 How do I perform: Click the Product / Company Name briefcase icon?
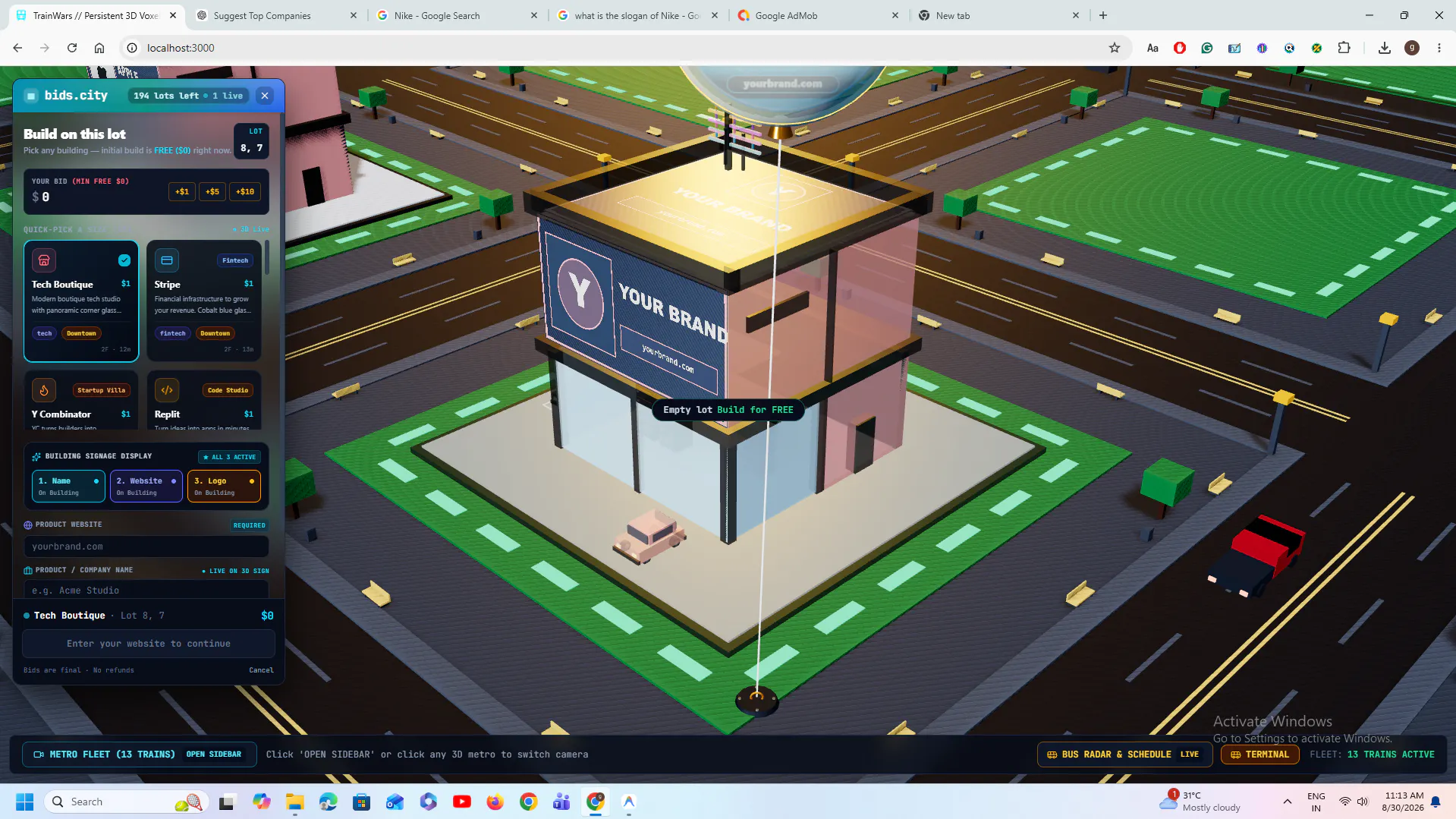28,570
